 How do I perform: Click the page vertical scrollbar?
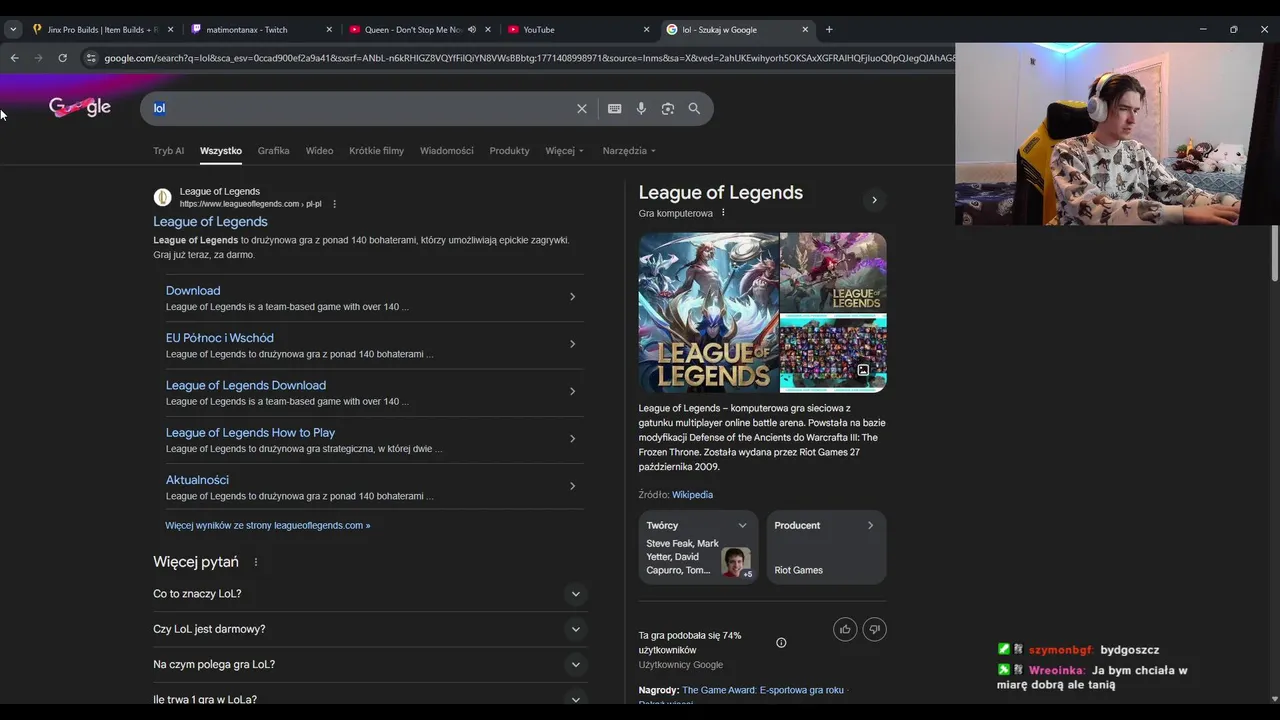pyautogui.click(x=1275, y=255)
